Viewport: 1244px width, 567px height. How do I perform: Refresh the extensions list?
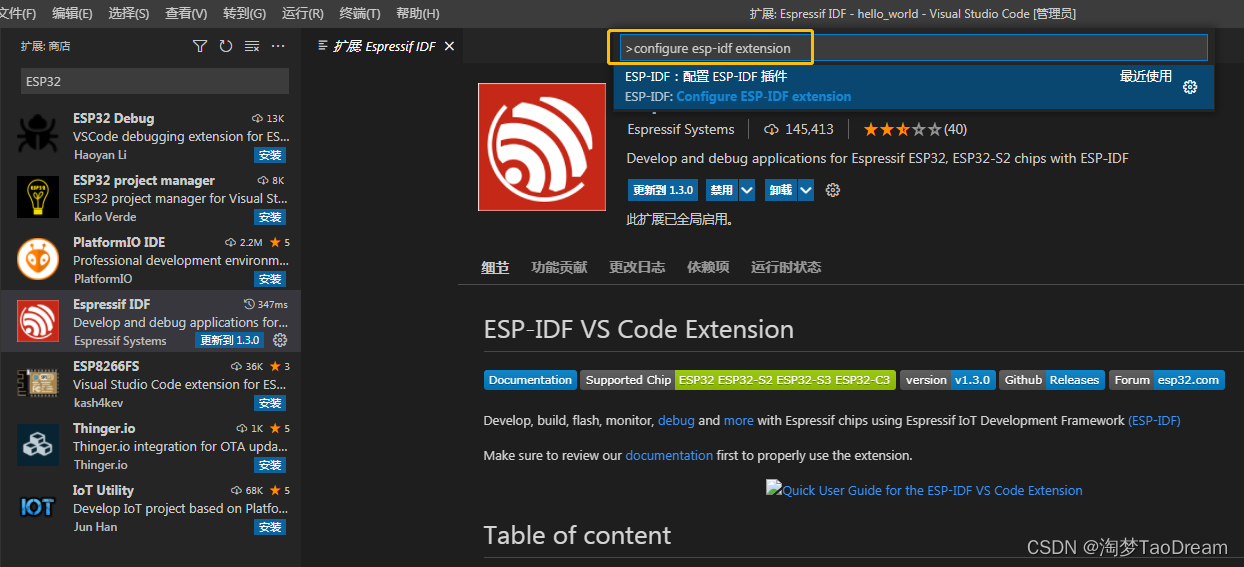[x=226, y=46]
